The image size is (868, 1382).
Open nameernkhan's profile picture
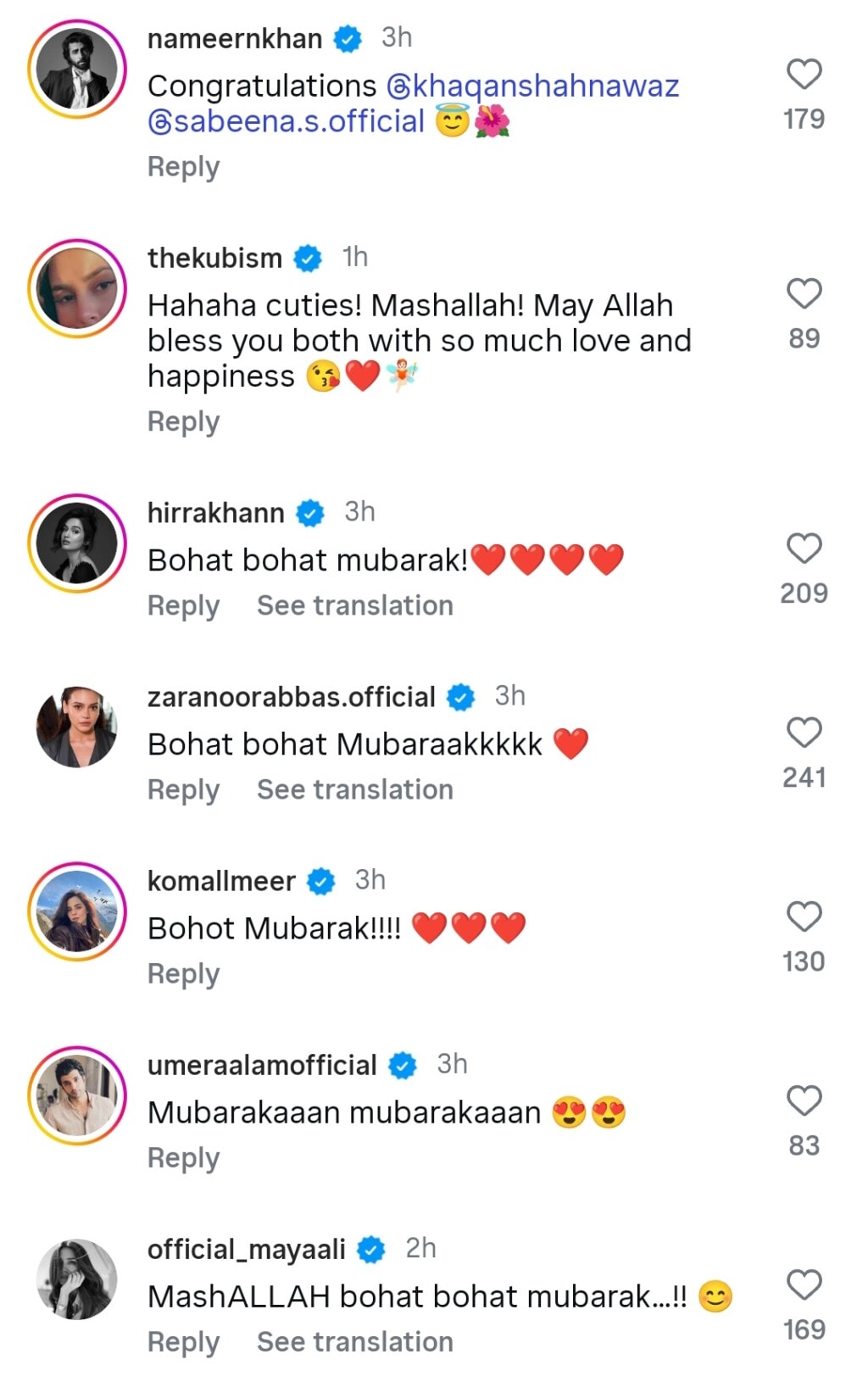76,68
